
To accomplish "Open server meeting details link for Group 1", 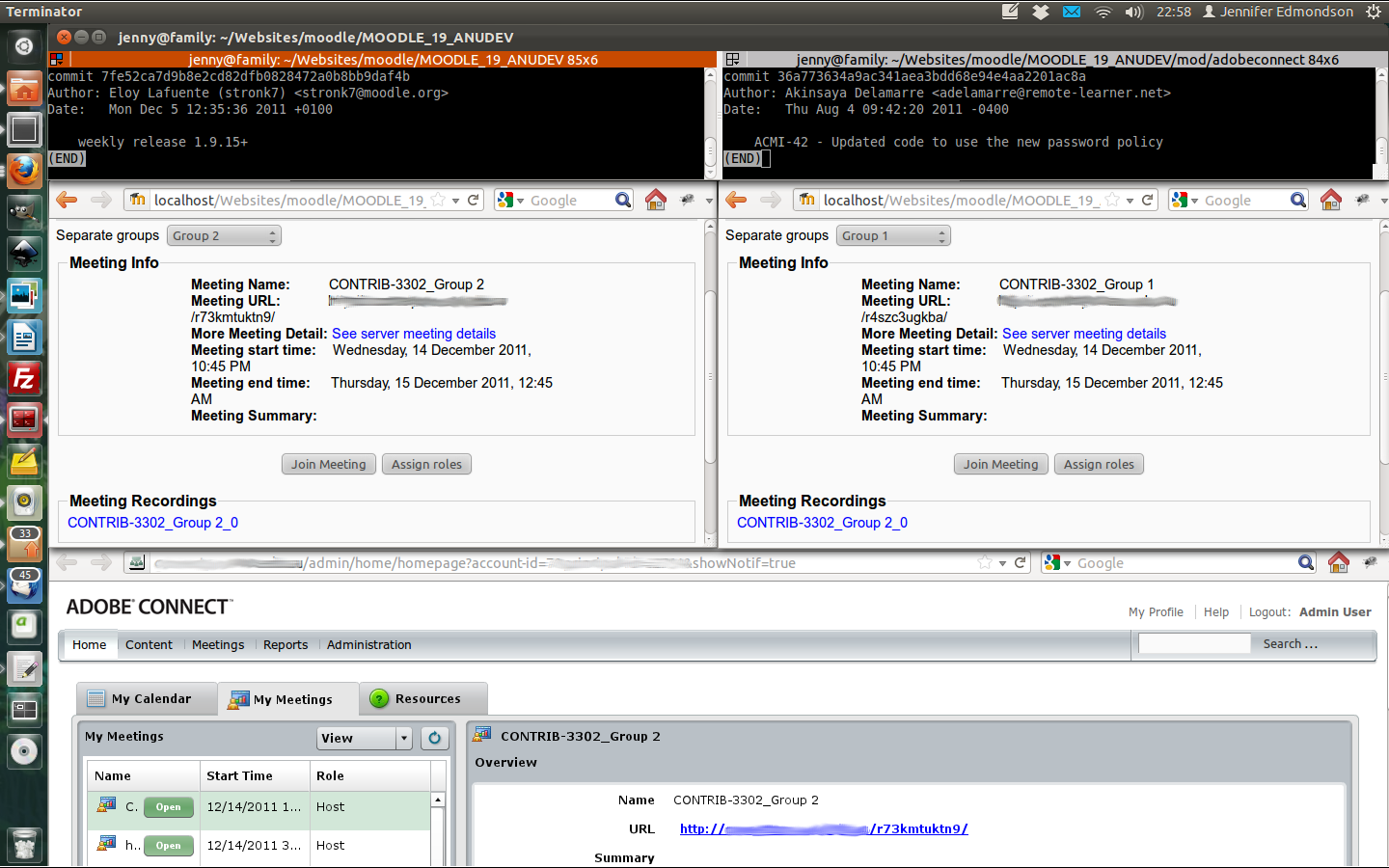I will 1084,334.
